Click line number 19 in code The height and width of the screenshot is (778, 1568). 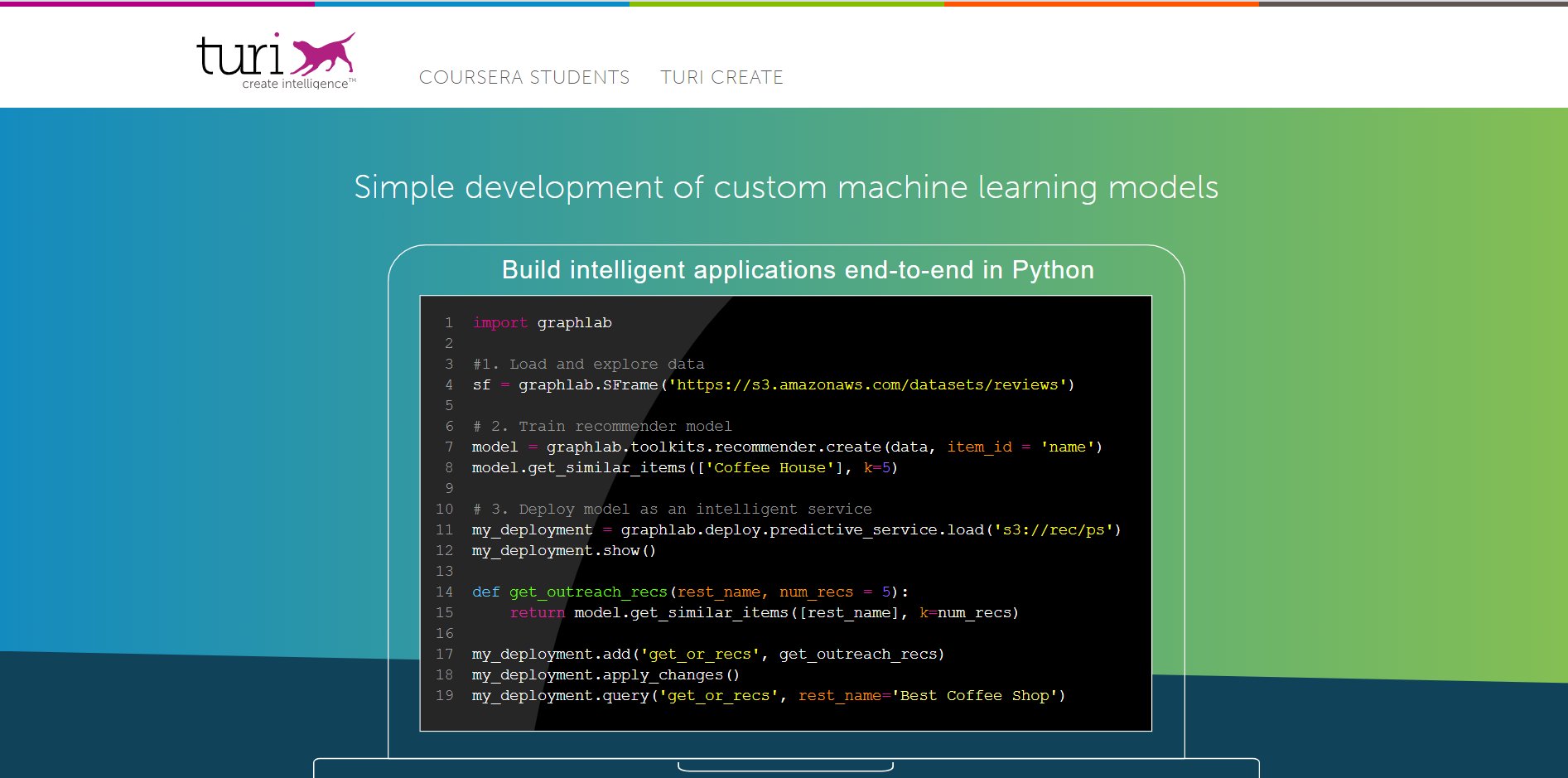coord(445,695)
